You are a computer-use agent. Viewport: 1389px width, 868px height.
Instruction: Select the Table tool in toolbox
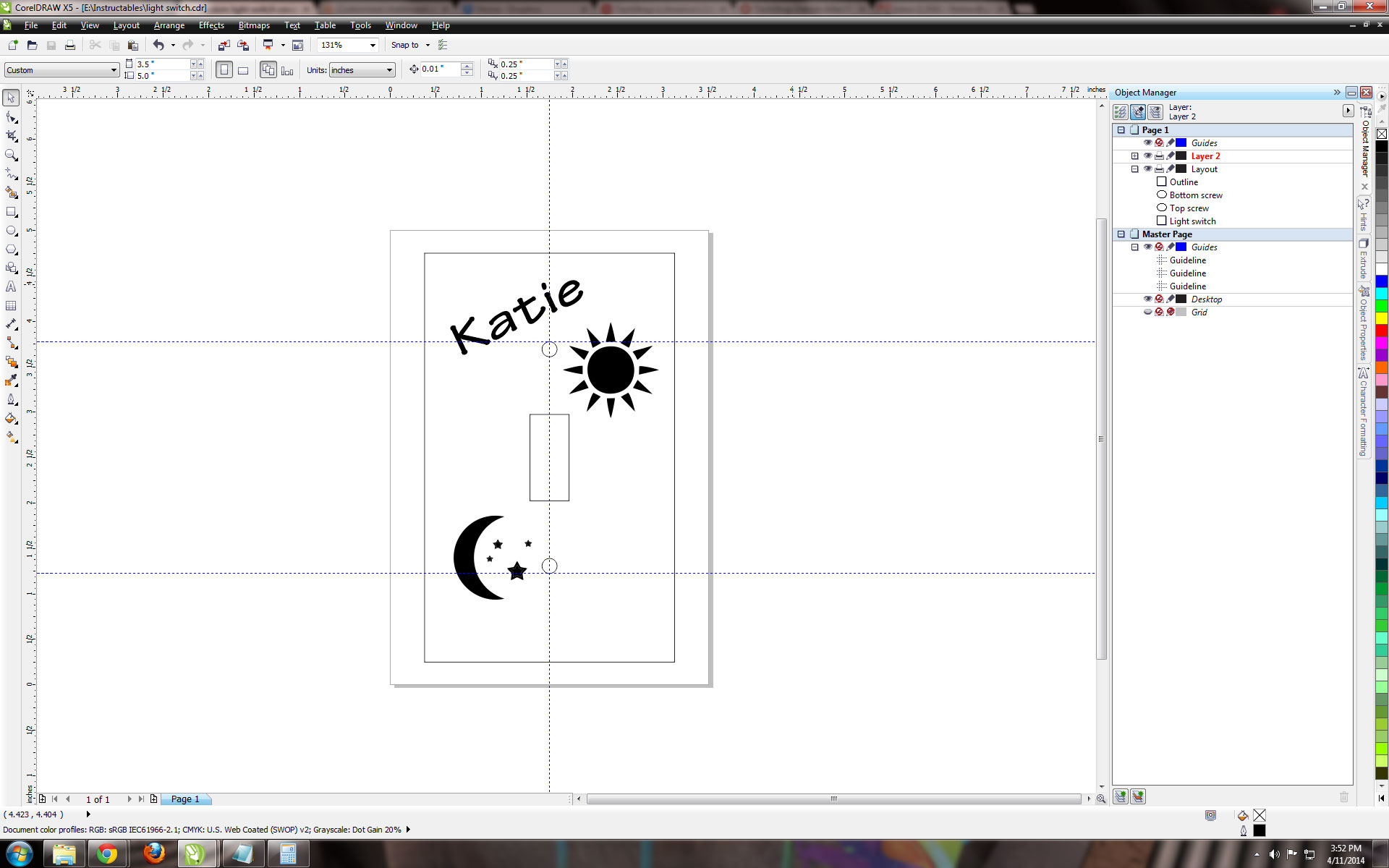click(11, 306)
